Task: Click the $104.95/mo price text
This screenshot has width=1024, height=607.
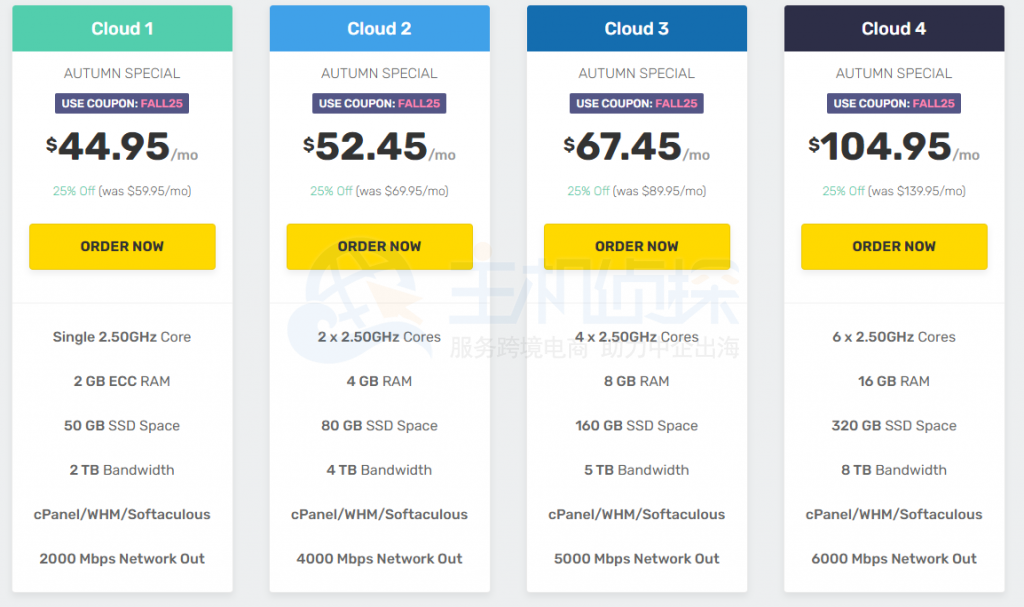Action: coord(894,148)
